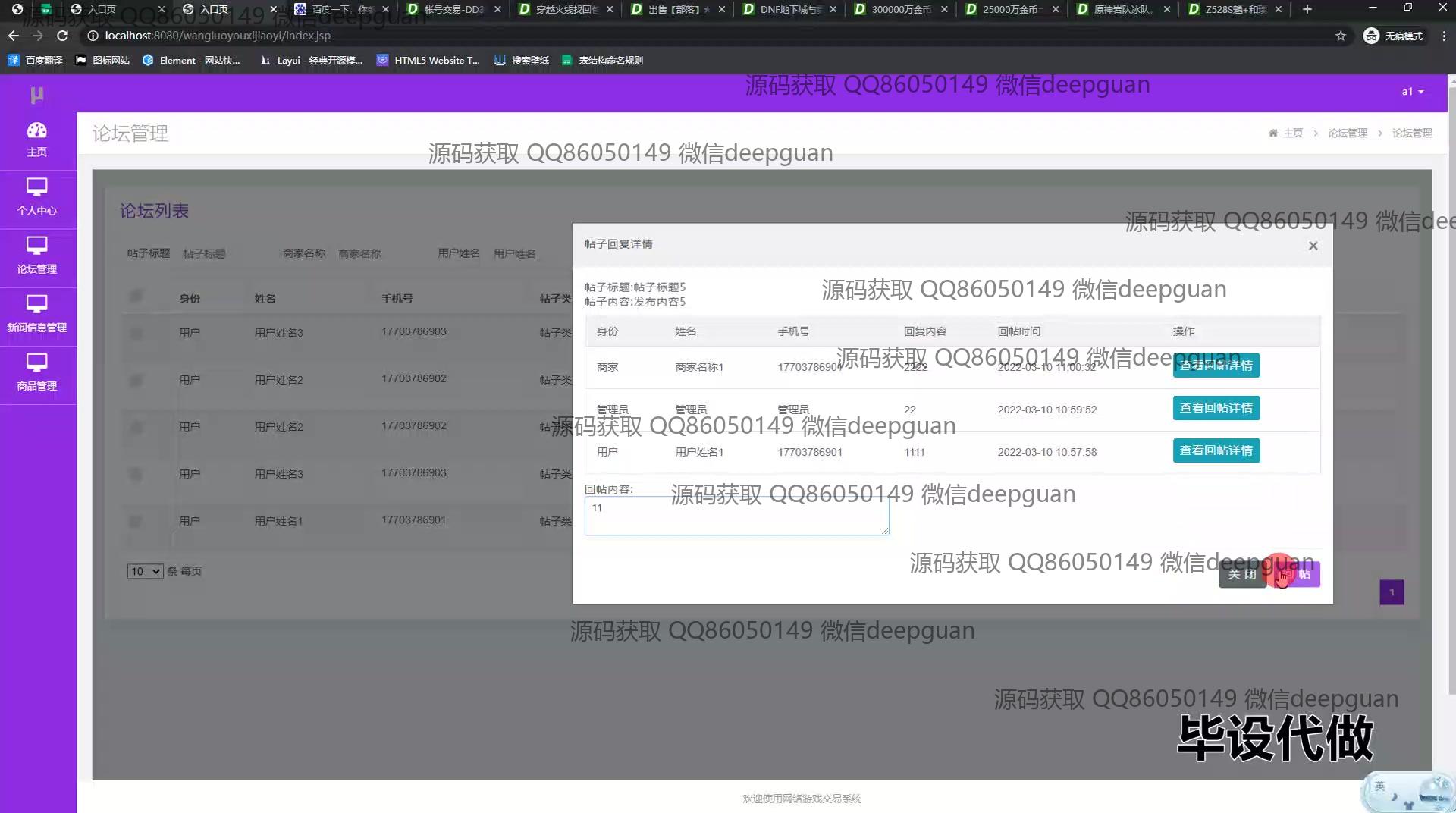Screen dimensions: 1456x813
Task: Open the browser three-dot menu
Action: [x=1443, y=36]
